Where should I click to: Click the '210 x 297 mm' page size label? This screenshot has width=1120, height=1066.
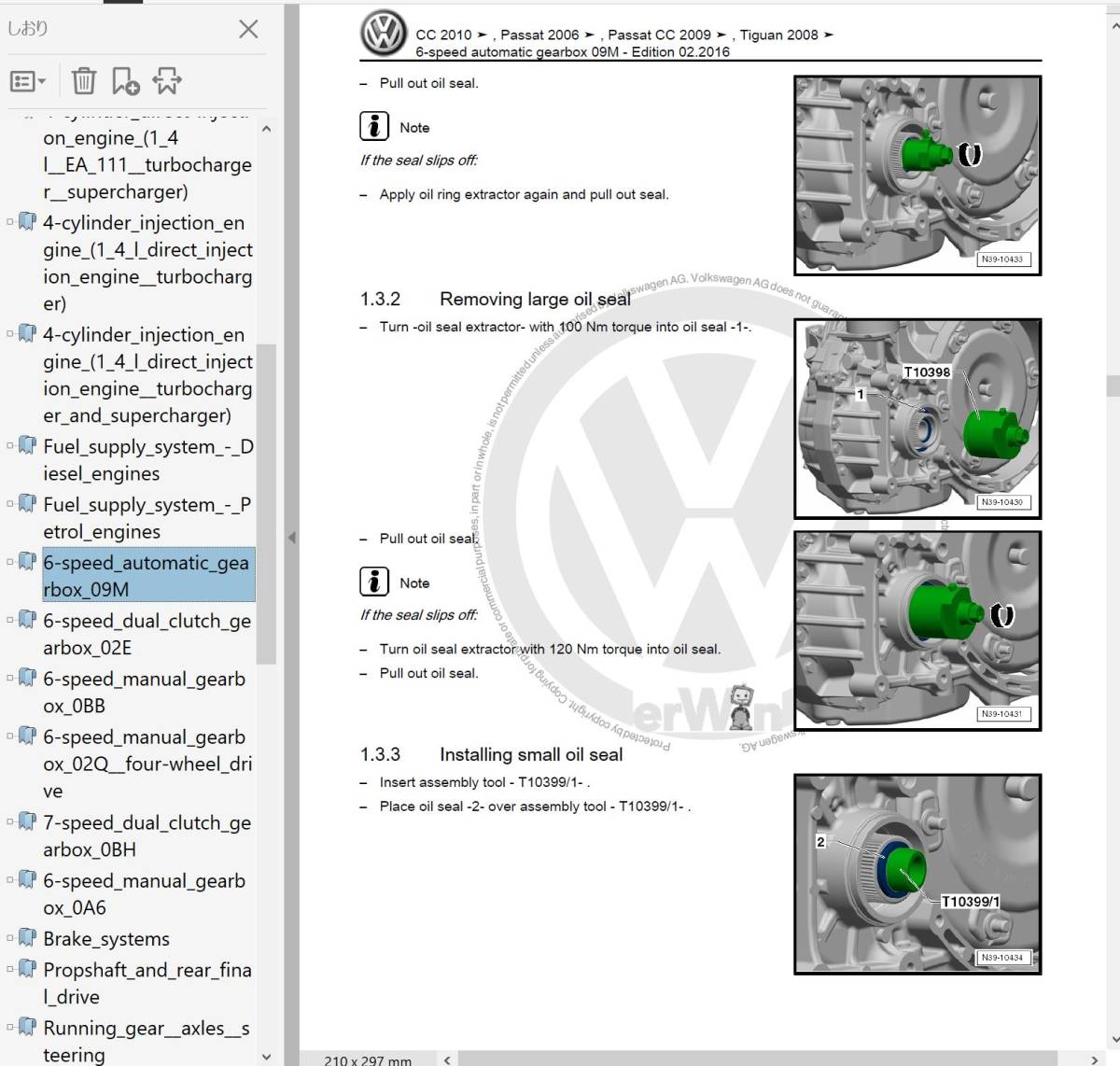[368, 1059]
